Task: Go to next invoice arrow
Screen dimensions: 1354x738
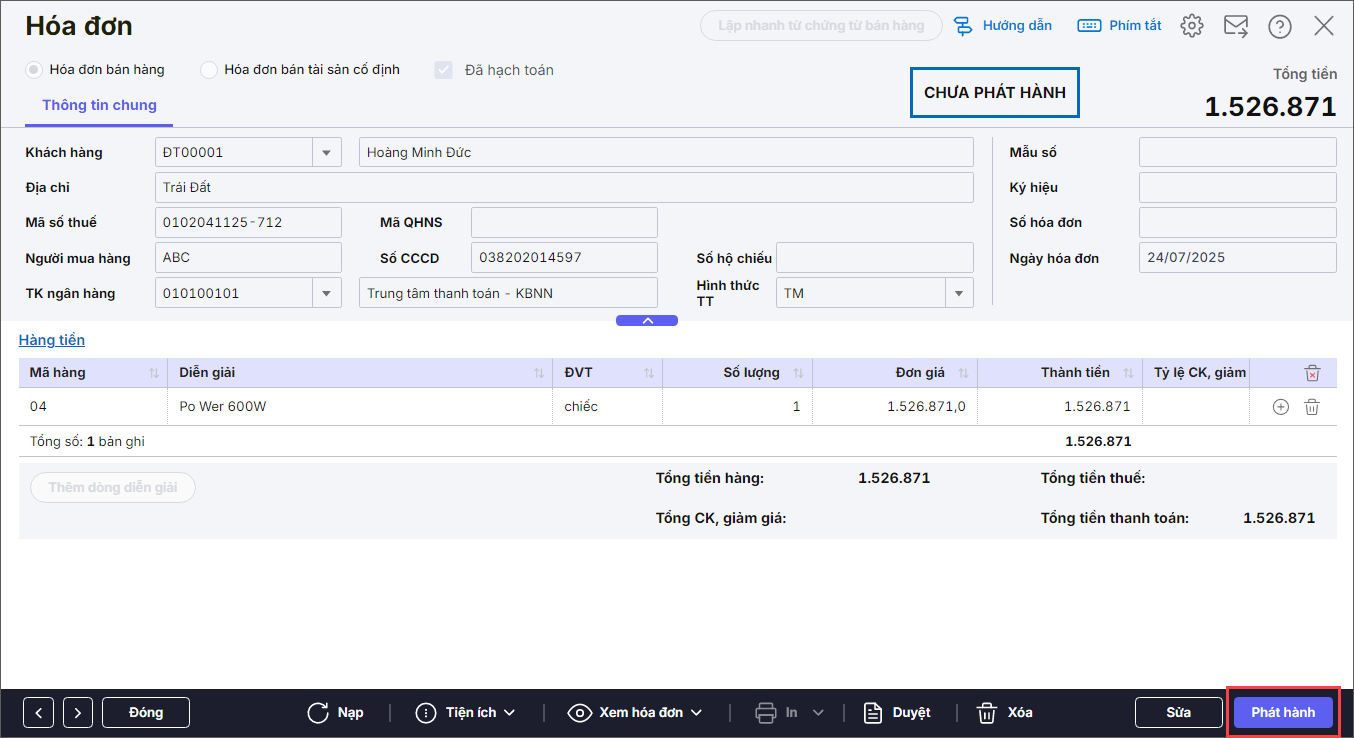Action: pyautogui.click(x=78, y=712)
